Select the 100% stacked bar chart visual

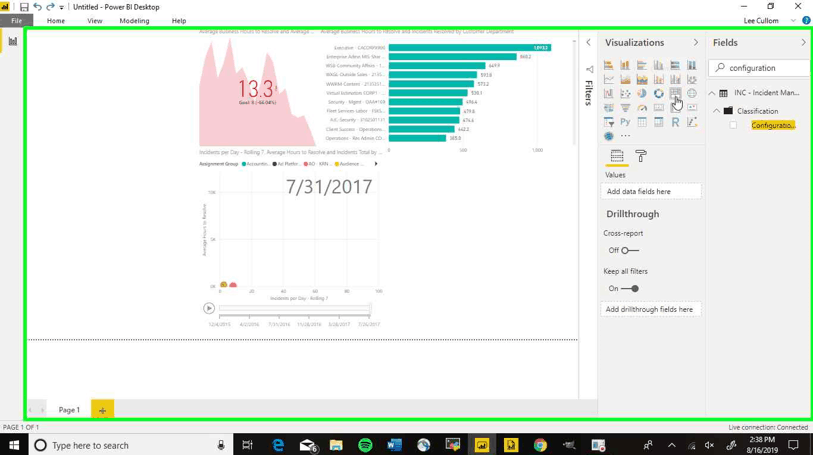675,65
